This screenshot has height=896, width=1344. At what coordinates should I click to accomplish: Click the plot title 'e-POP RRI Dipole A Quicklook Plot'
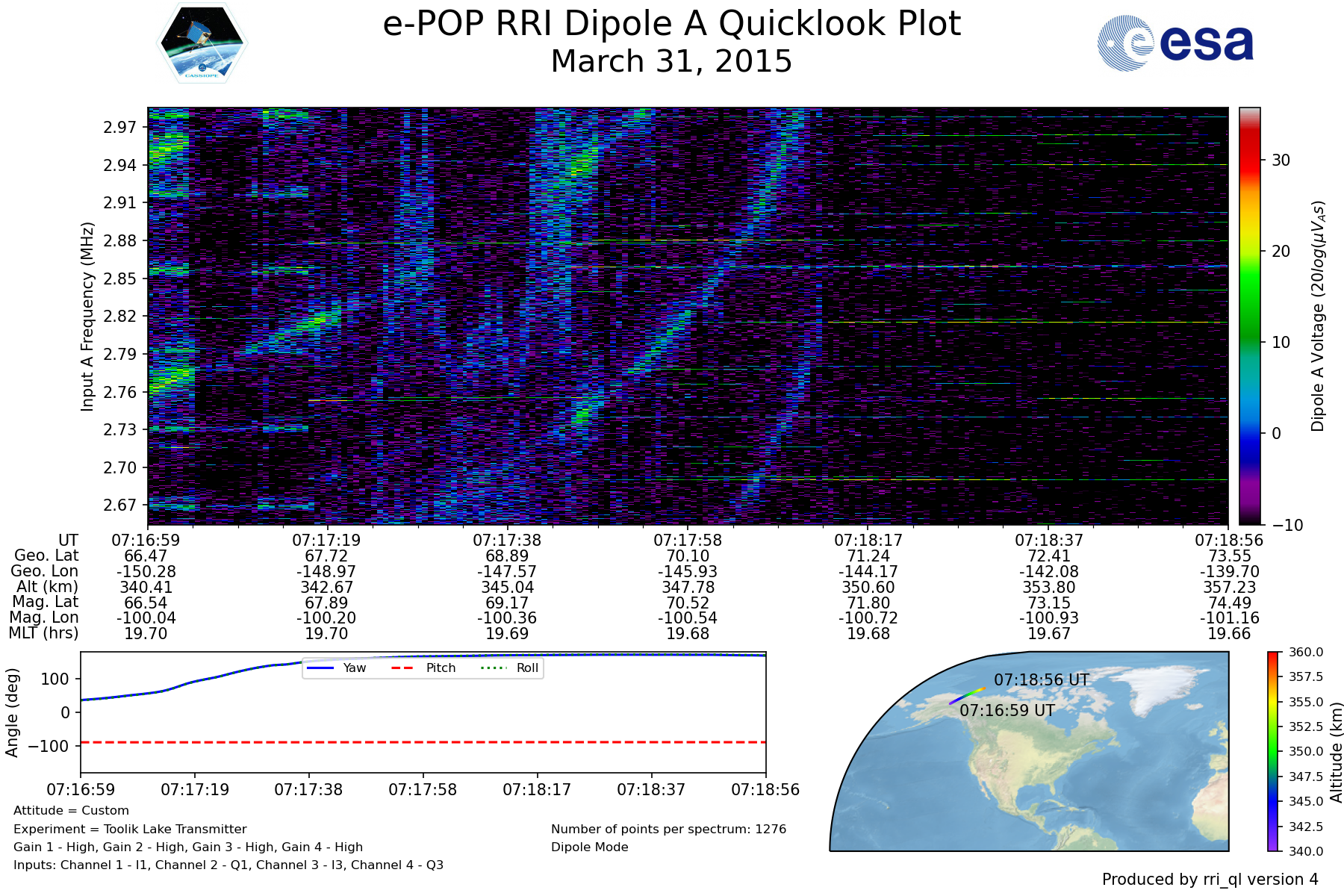671,24
